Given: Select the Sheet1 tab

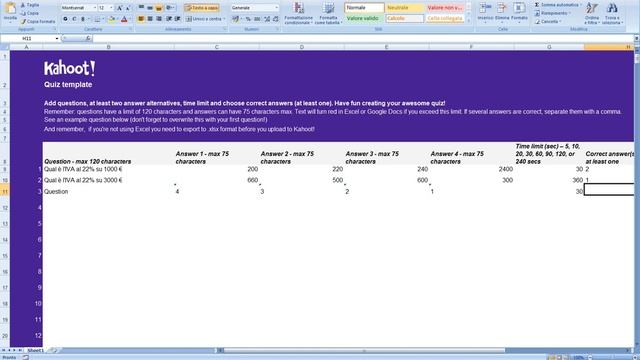Looking at the screenshot, I should [x=35, y=350].
